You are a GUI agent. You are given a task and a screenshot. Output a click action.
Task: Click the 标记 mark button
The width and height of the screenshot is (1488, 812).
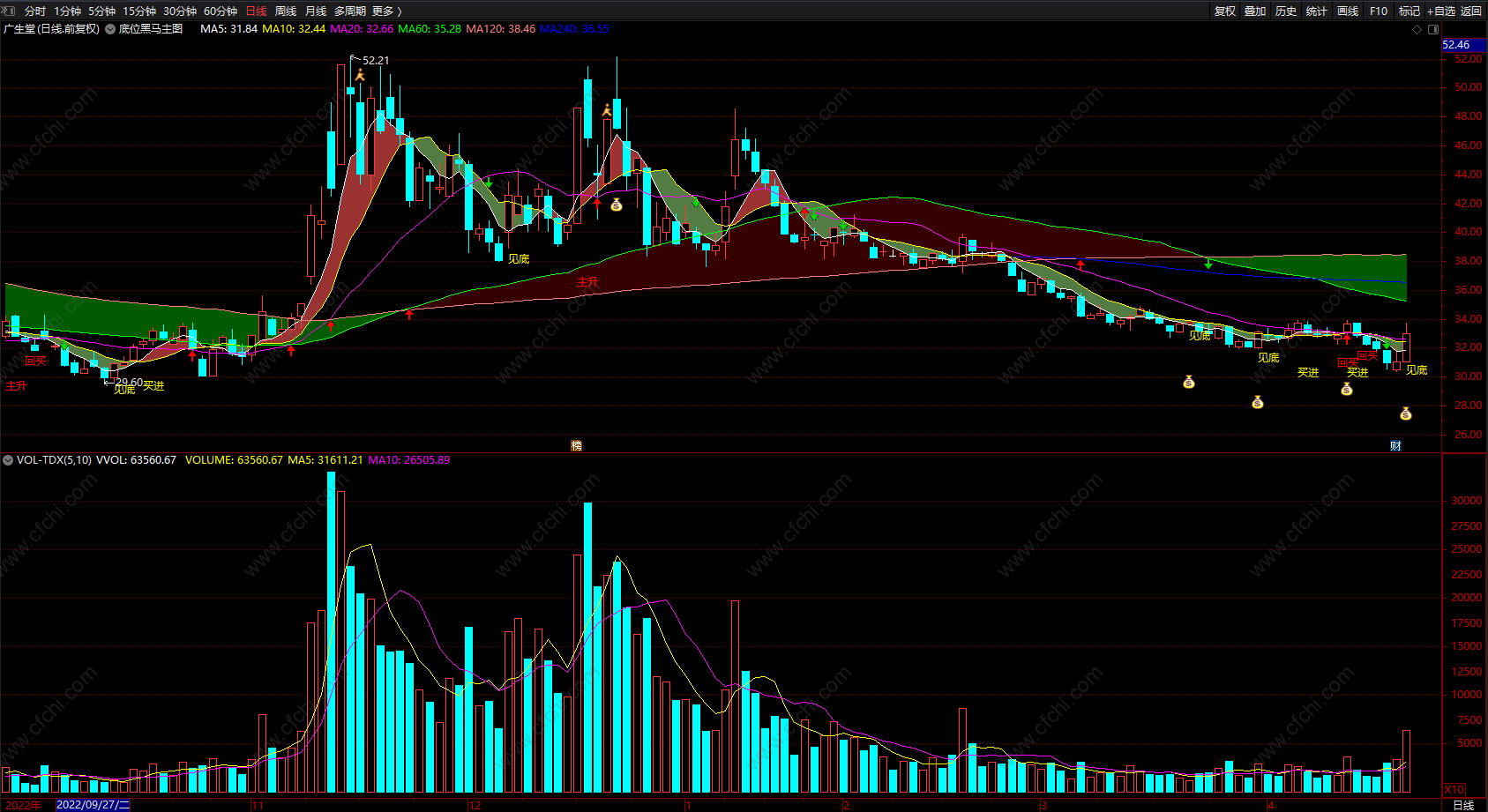coord(1409,11)
